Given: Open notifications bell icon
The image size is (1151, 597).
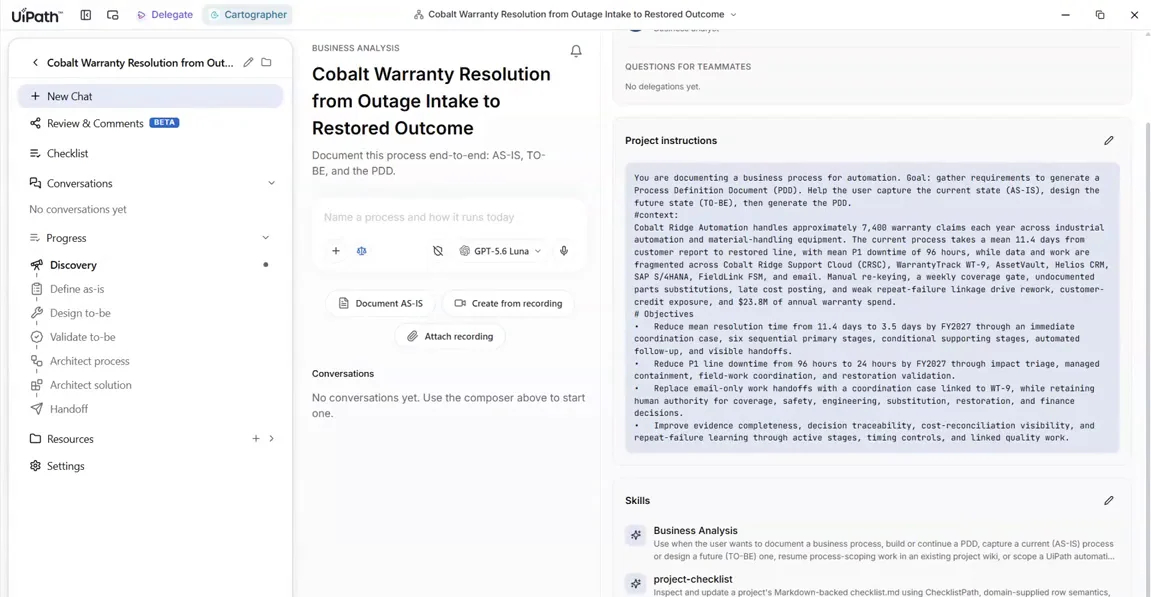Looking at the screenshot, I should coord(576,51).
